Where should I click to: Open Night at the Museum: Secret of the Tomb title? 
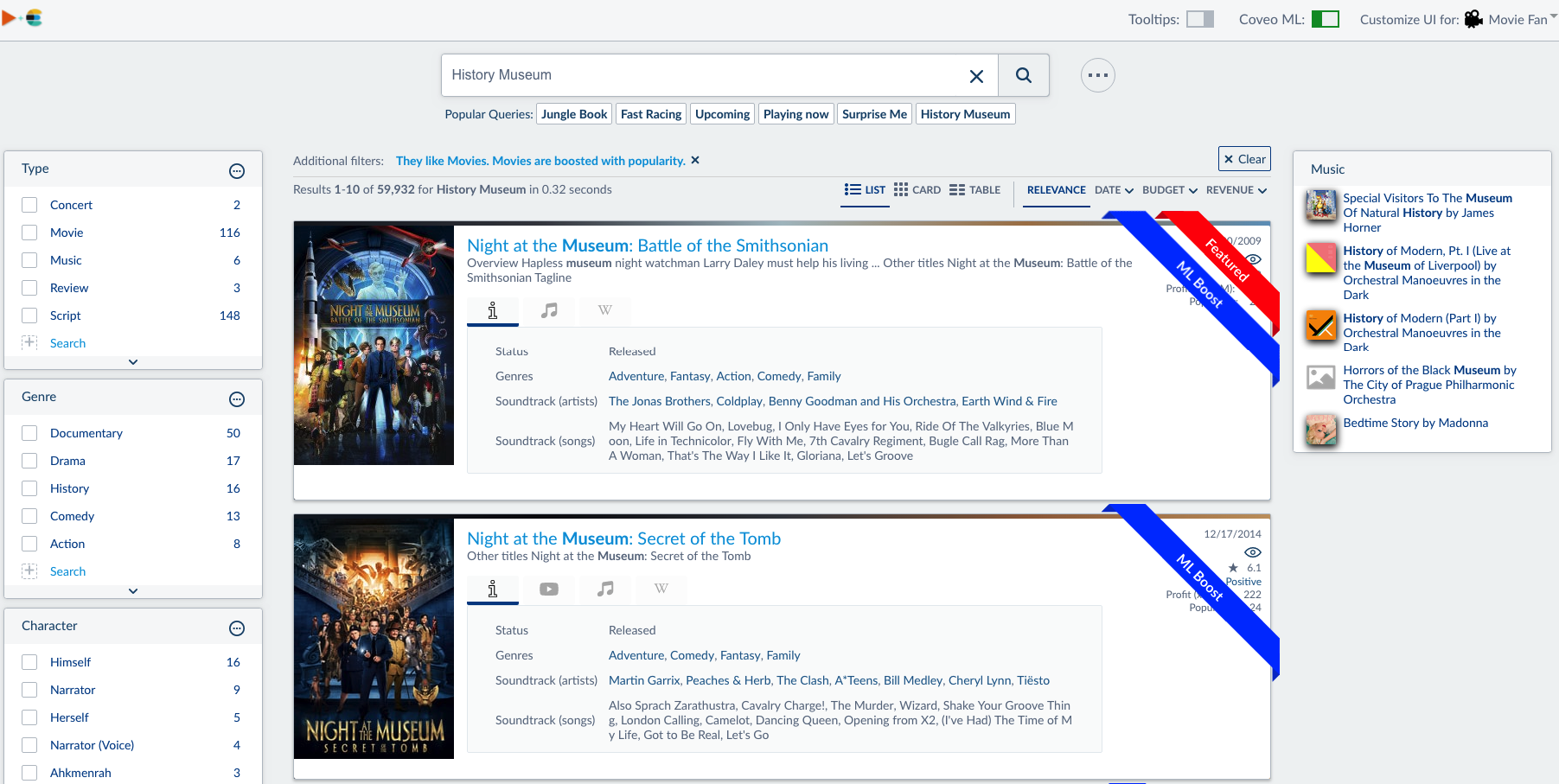point(623,539)
